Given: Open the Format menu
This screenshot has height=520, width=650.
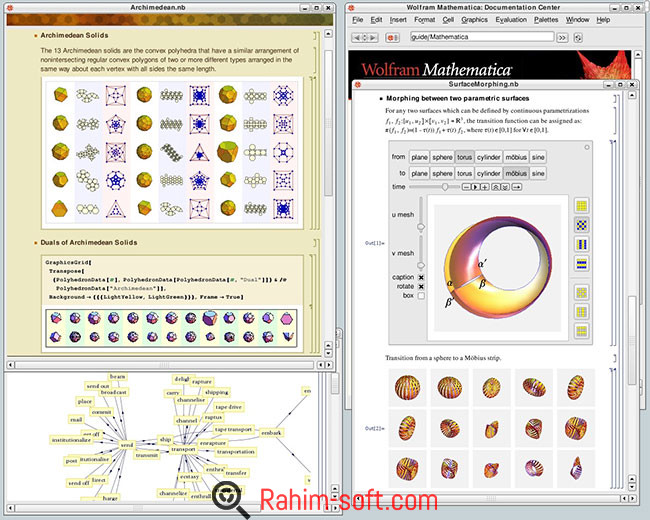Looking at the screenshot, I should point(424,19).
